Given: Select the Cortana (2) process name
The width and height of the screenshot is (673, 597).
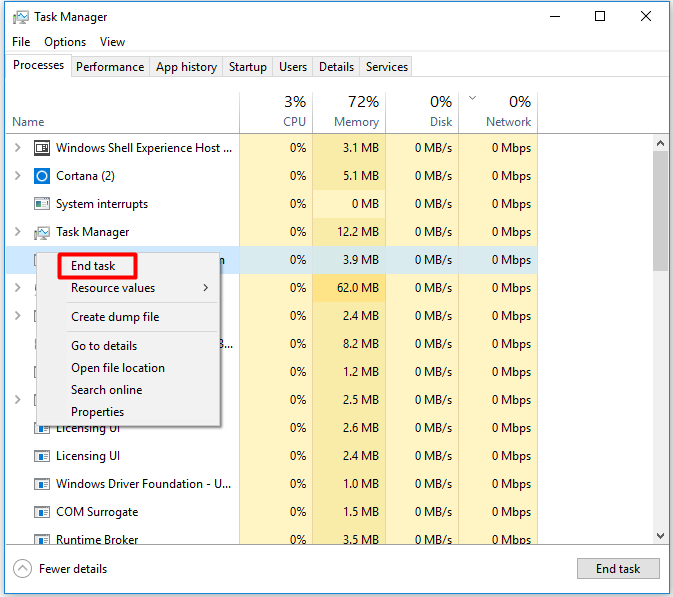Looking at the screenshot, I should tap(85, 176).
